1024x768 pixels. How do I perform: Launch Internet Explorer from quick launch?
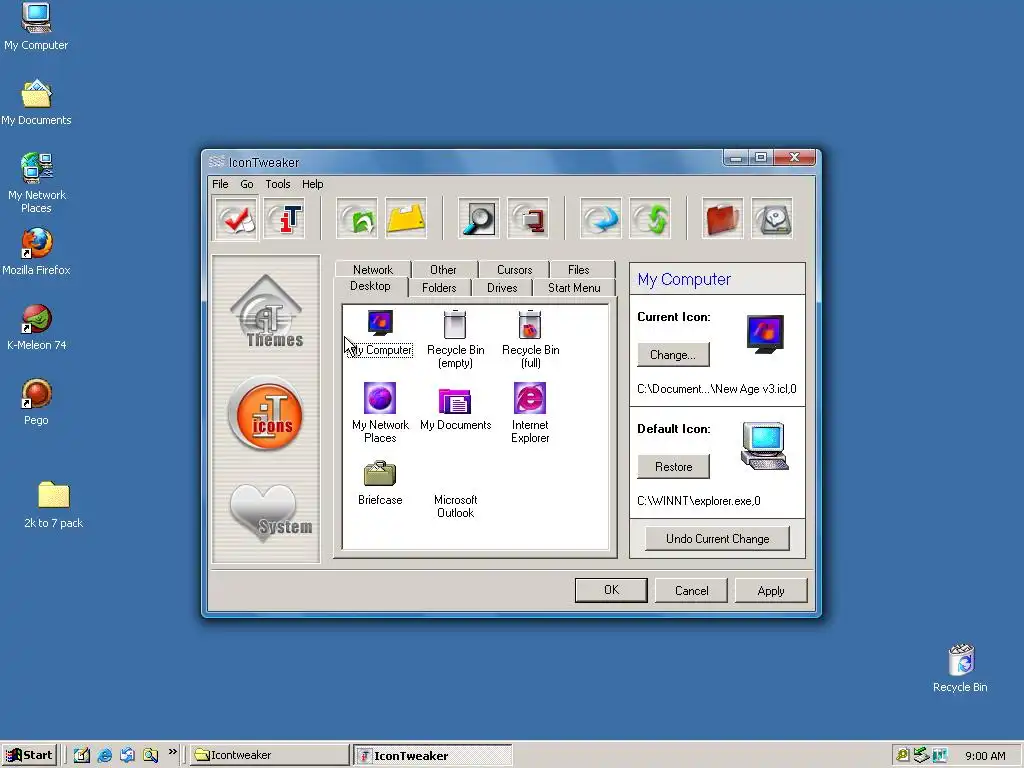[x=104, y=755]
